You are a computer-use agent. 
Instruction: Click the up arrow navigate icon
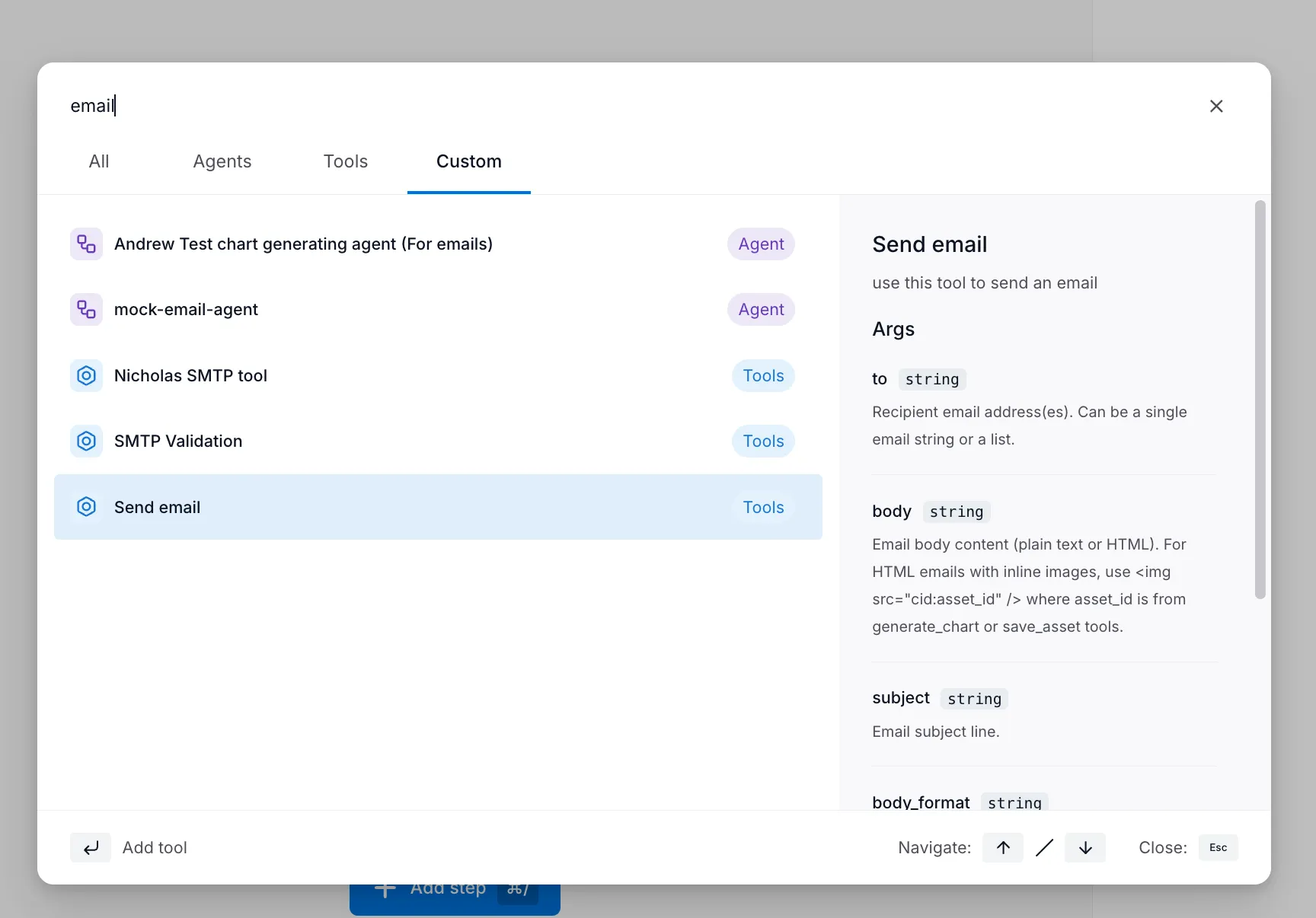[x=1002, y=847]
